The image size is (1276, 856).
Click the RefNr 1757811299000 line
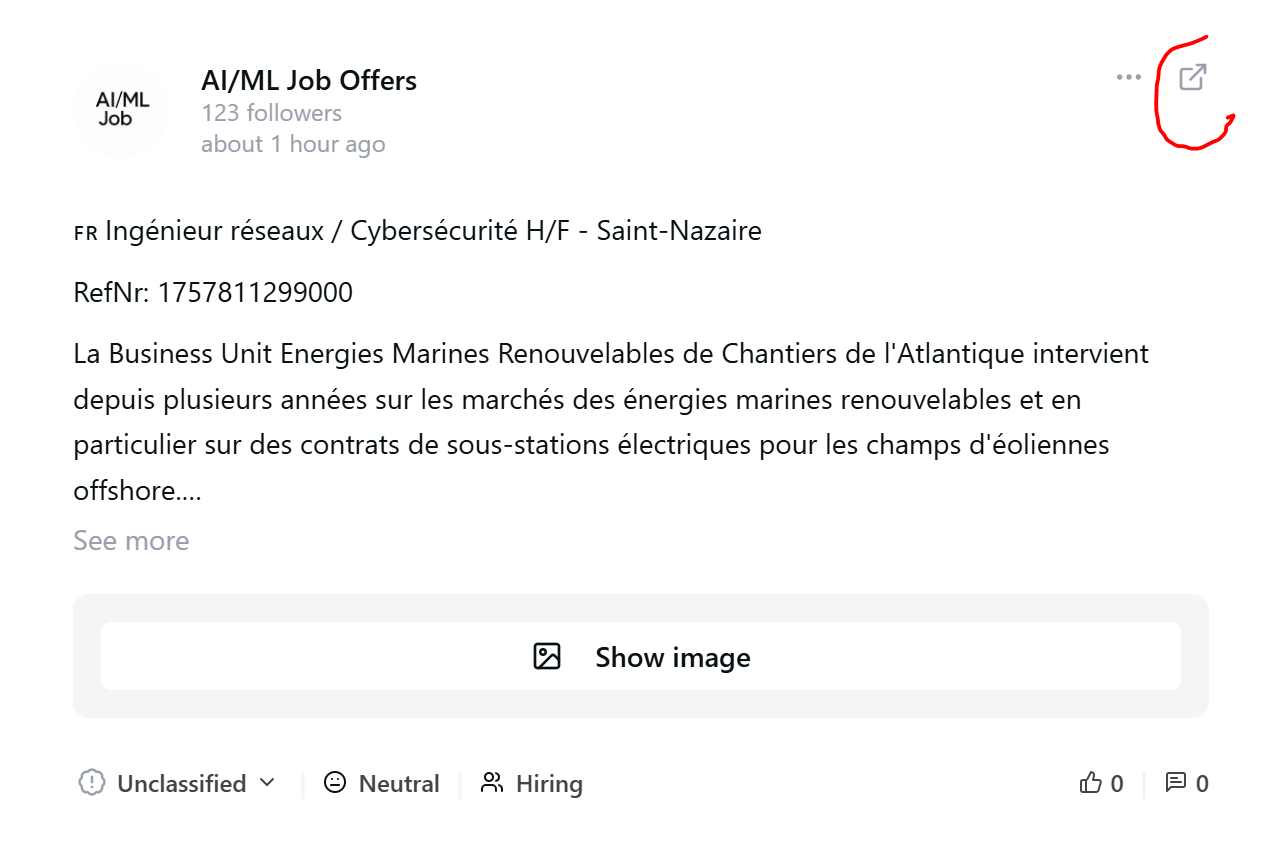(x=213, y=293)
